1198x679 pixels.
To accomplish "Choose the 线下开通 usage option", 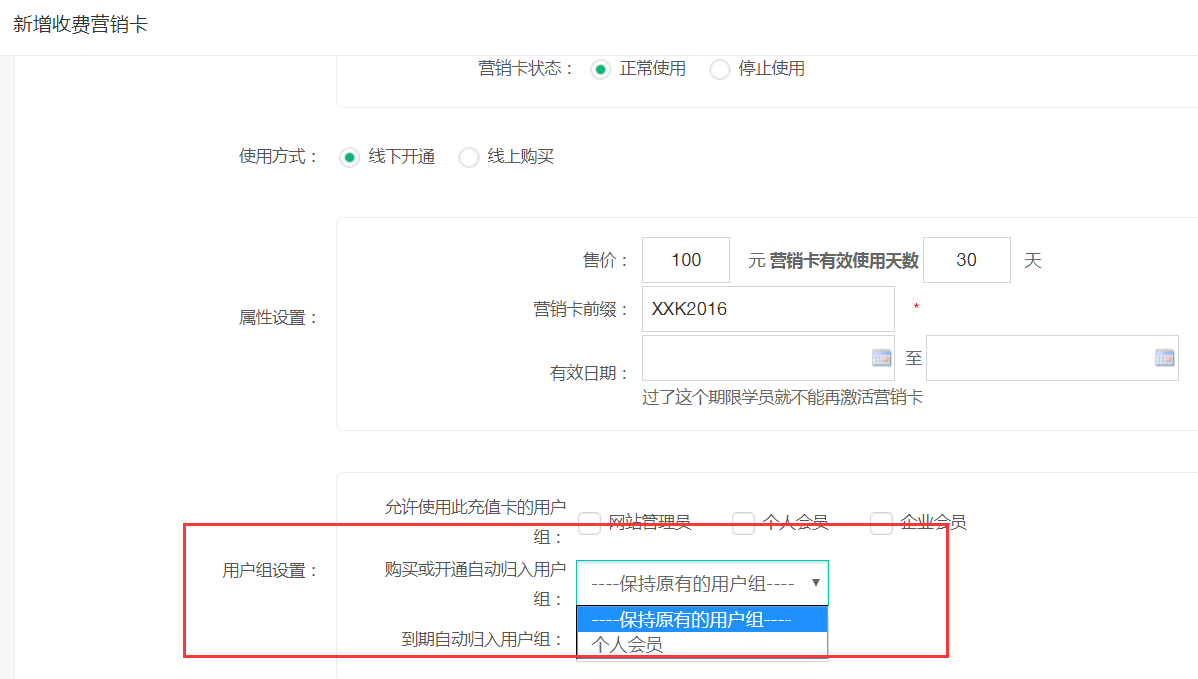I will click(x=349, y=158).
